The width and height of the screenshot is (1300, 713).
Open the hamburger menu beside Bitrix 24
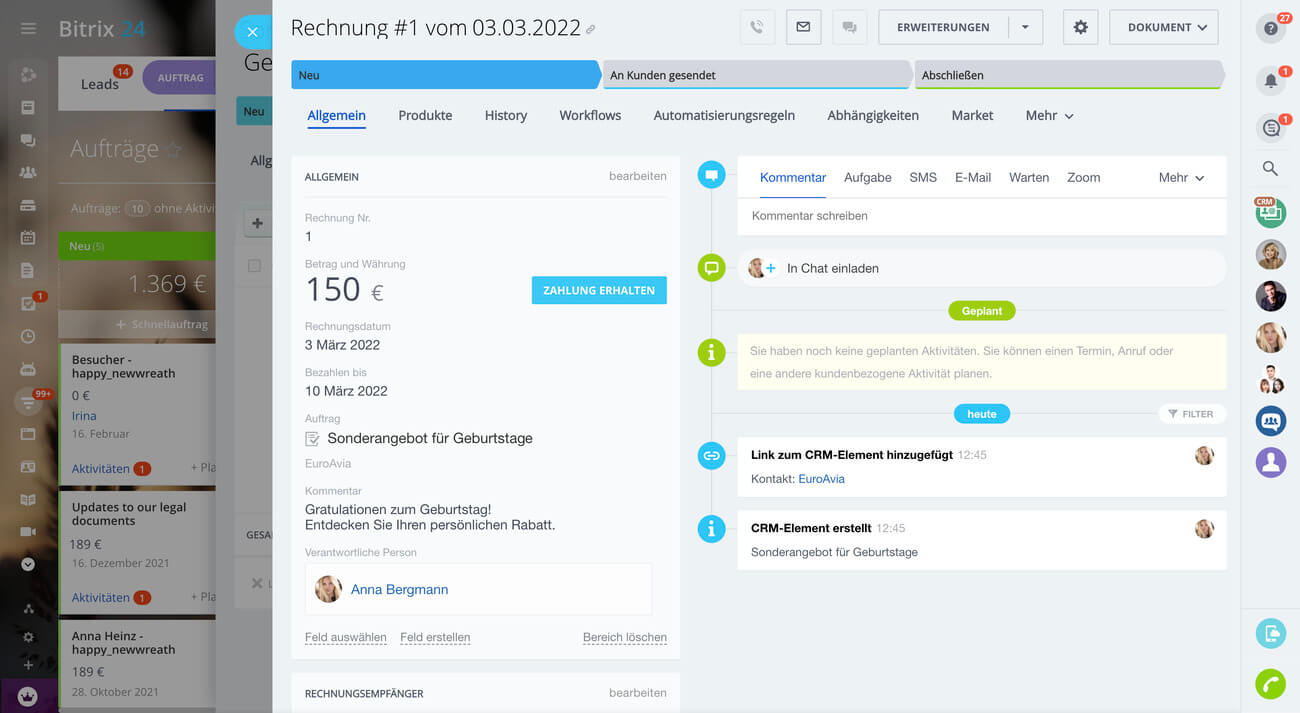(28, 29)
